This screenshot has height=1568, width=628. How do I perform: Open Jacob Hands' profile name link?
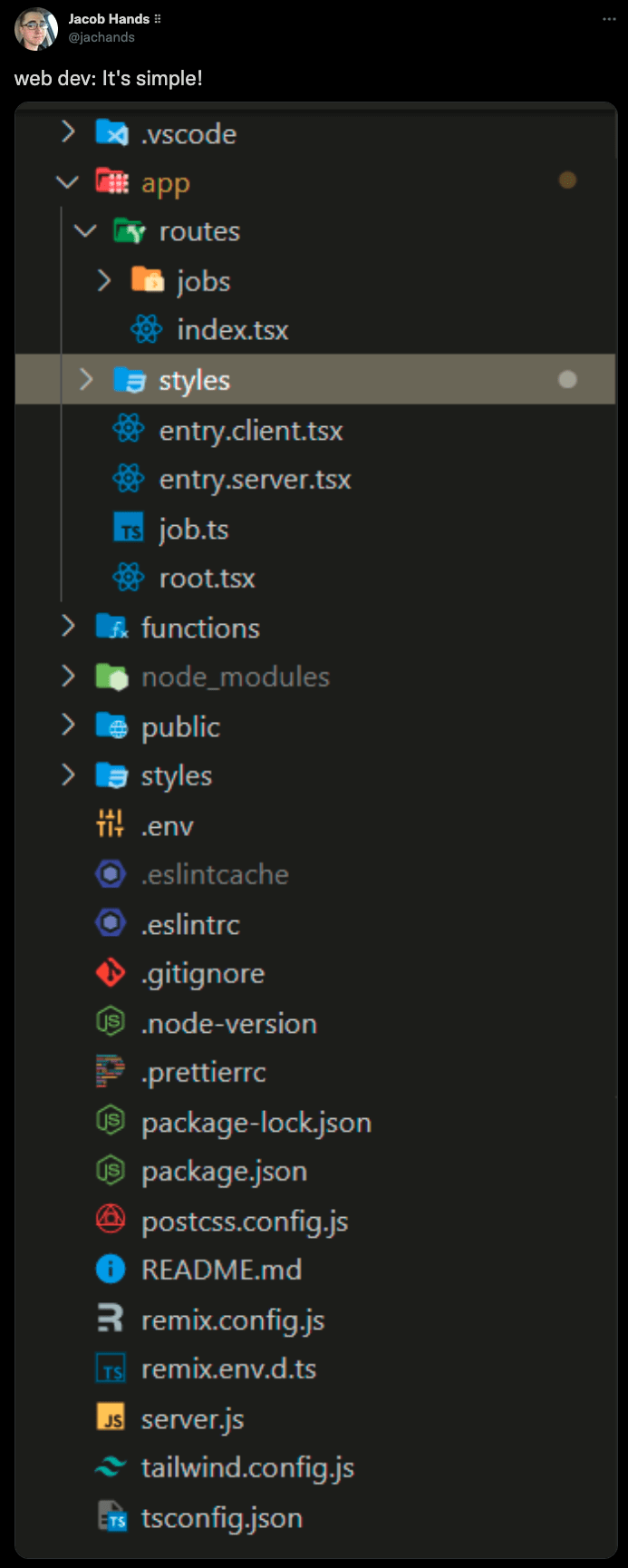click(x=109, y=19)
